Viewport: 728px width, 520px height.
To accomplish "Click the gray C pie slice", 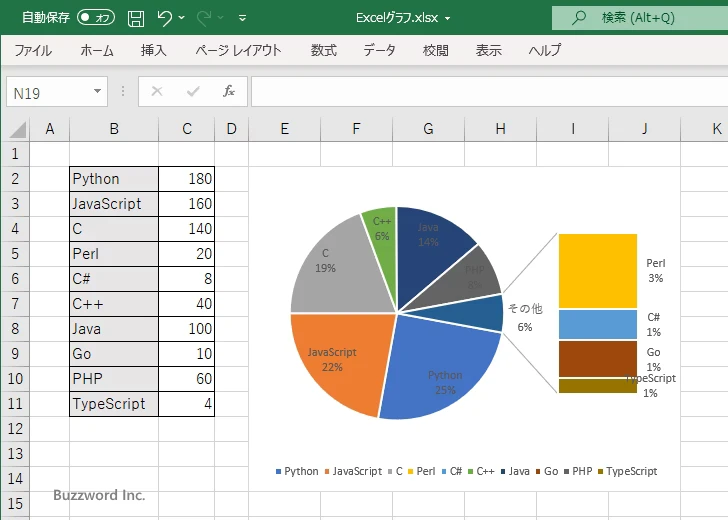I will tap(346, 283).
